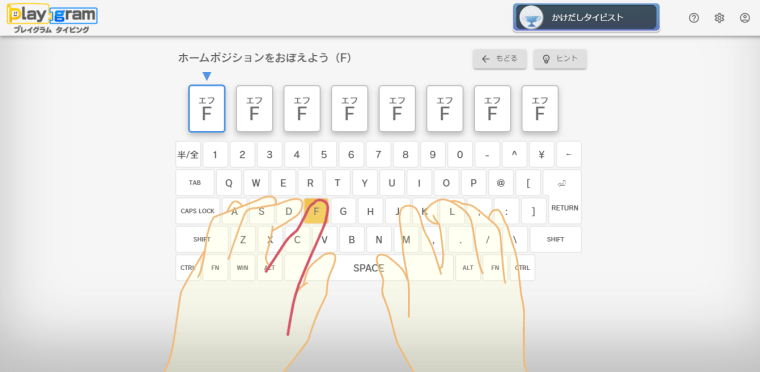The width and height of the screenshot is (760, 372).
Task: Click the U key
Action: tap(392, 183)
